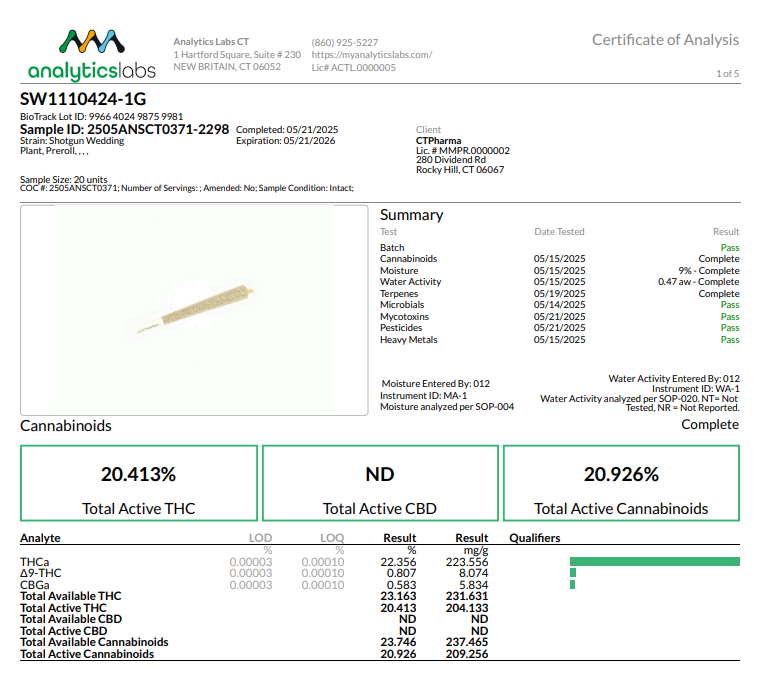The height and width of the screenshot is (683, 761).
Task: Click the SW1110424-1G sample heading
Action: click(83, 99)
